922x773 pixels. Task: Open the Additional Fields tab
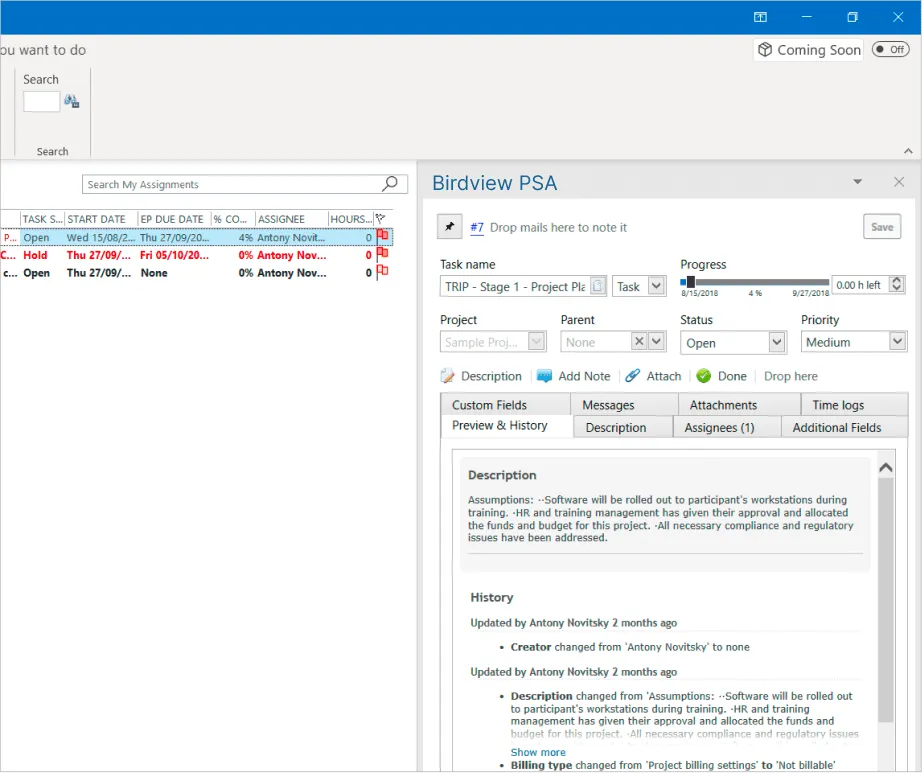(845, 427)
